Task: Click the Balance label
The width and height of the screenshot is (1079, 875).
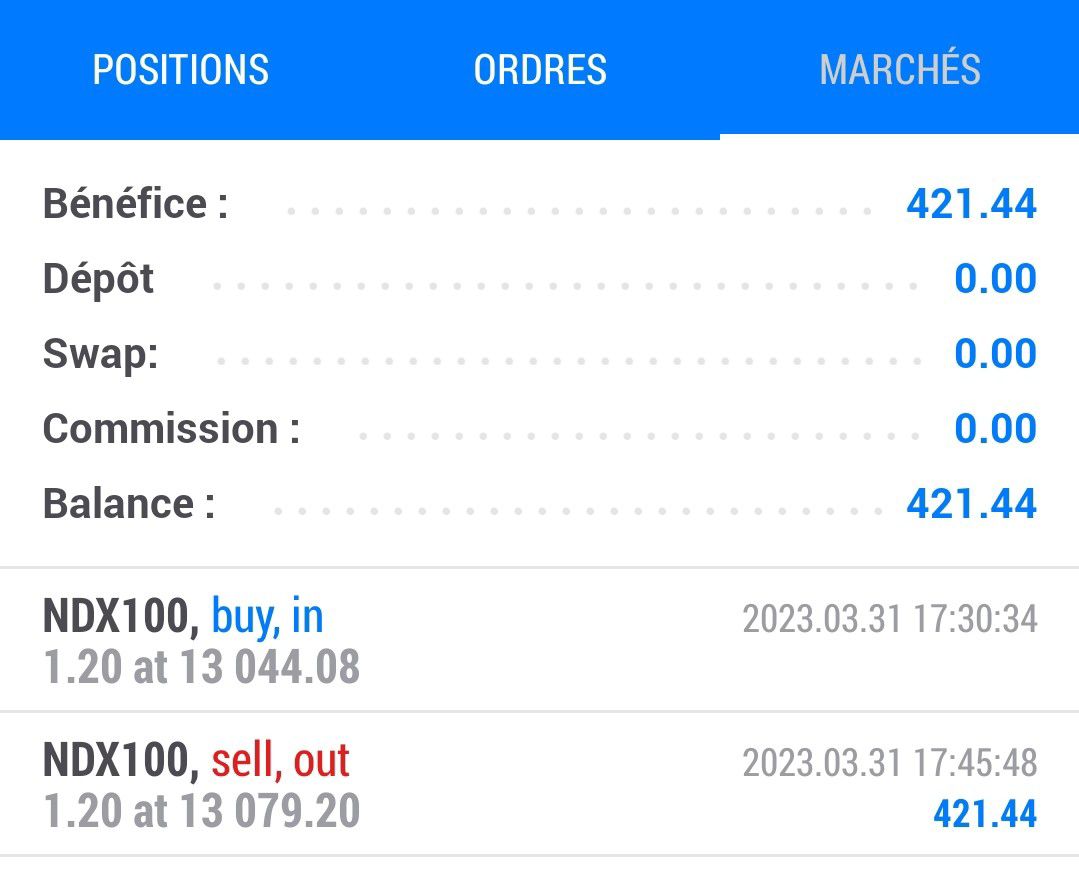Action: click(128, 504)
